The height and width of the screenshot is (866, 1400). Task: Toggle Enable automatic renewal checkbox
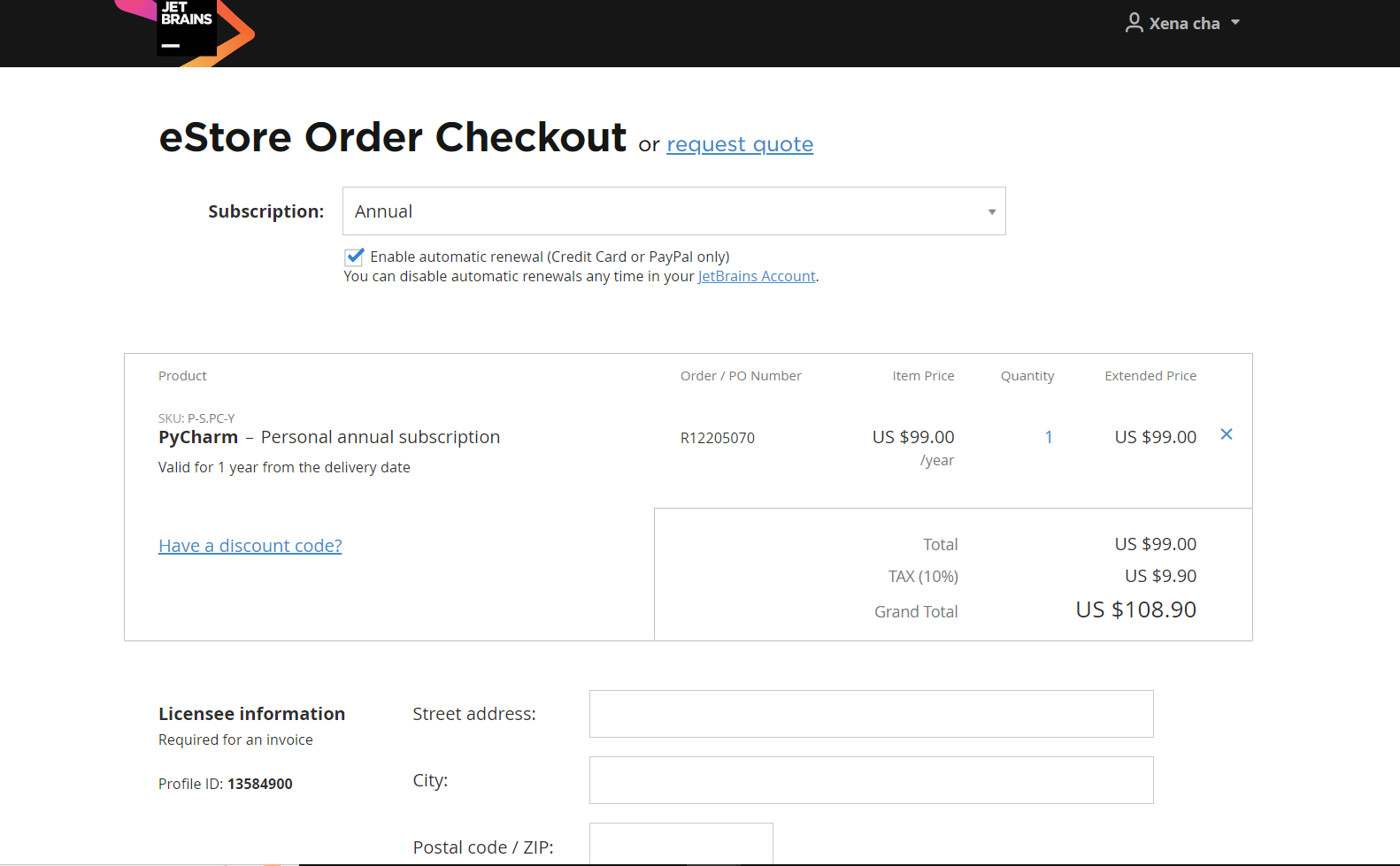tap(354, 257)
